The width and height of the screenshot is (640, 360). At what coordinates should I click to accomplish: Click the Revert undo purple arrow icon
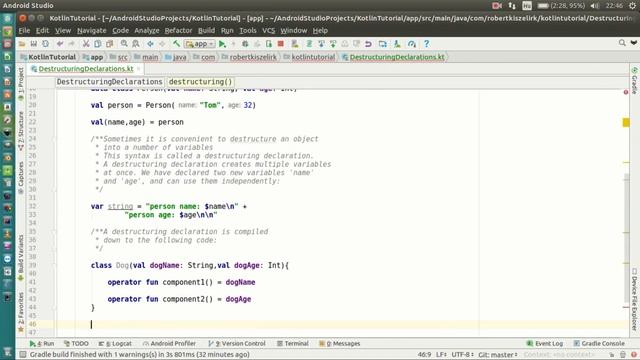[x=368, y=44]
